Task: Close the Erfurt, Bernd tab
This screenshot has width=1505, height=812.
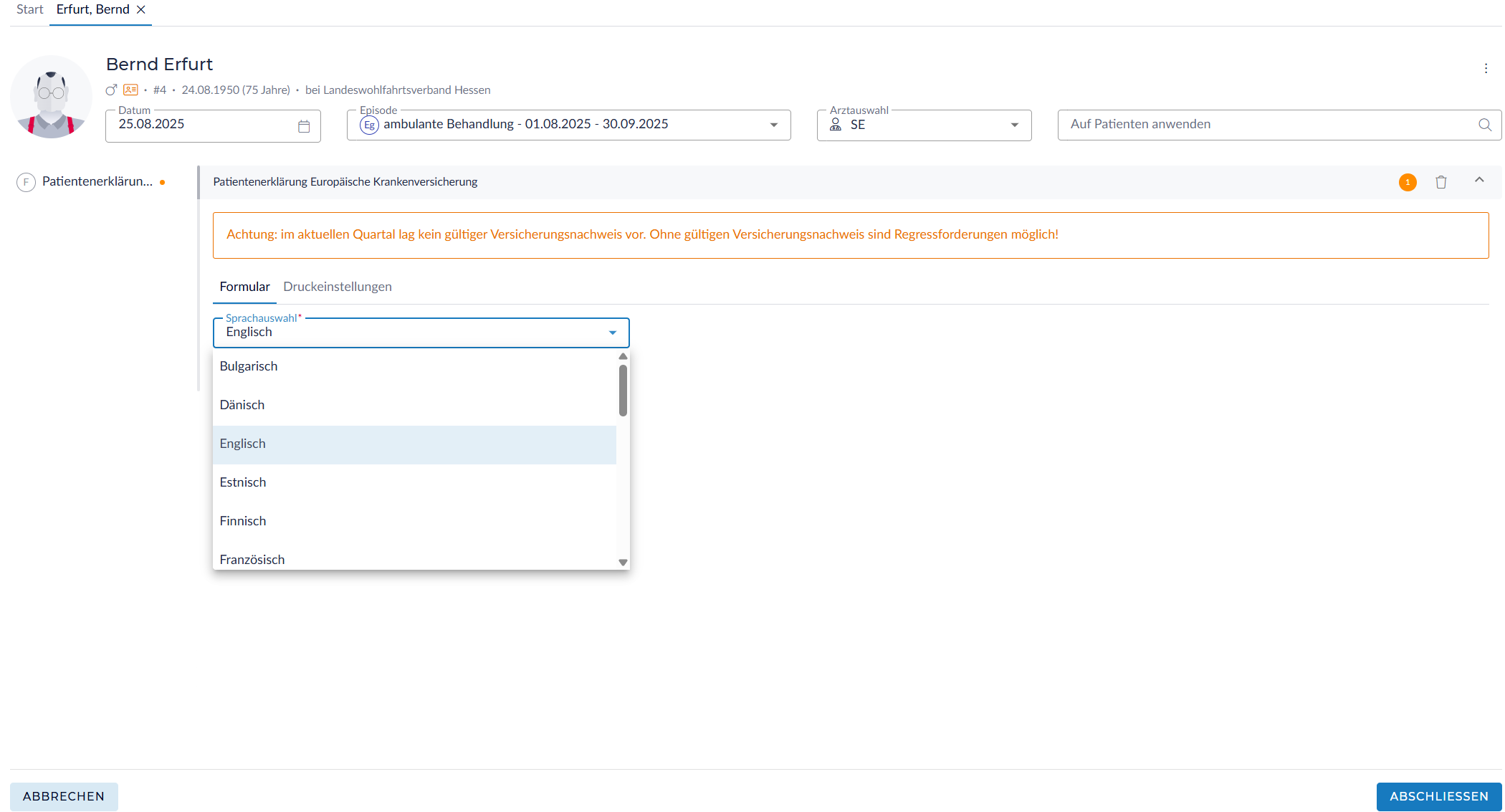Action: click(141, 9)
